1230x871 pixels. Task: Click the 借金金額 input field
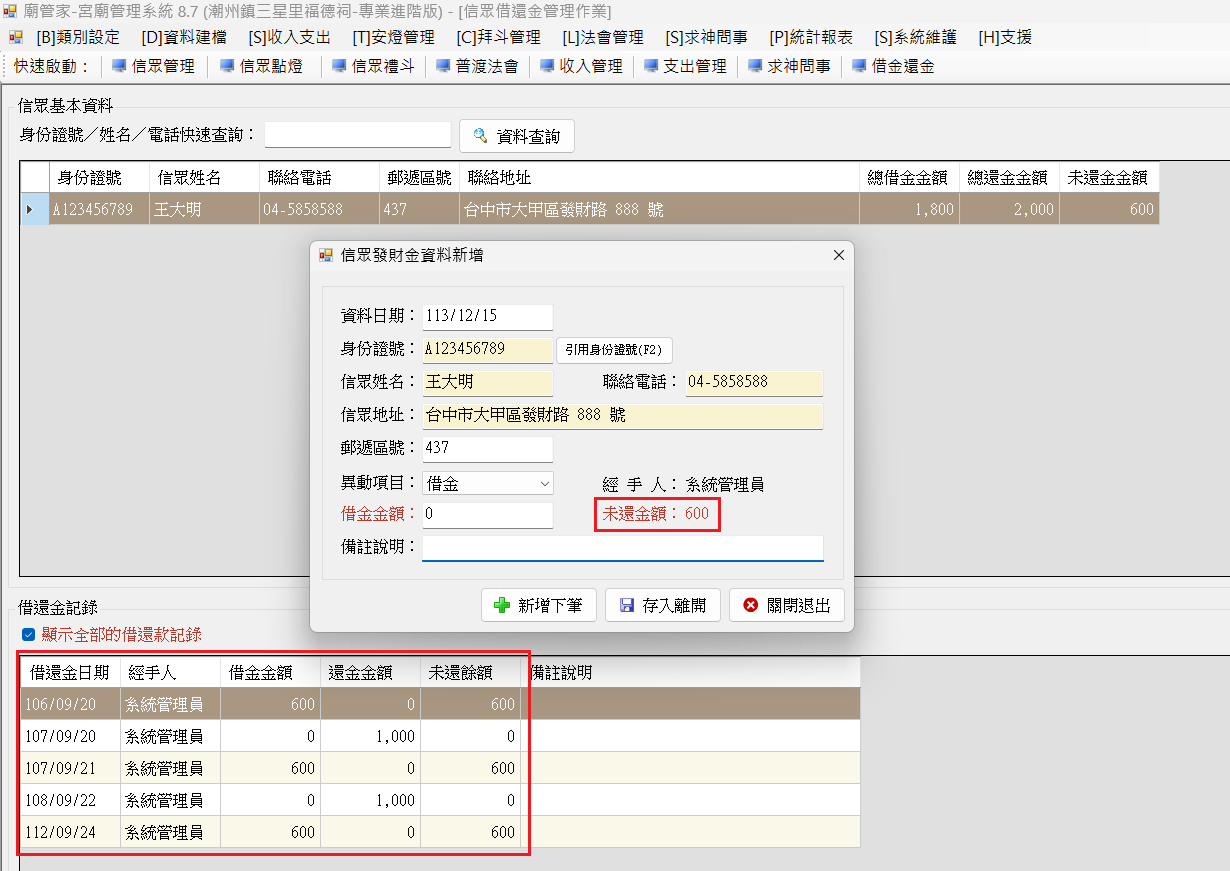pyautogui.click(x=488, y=515)
